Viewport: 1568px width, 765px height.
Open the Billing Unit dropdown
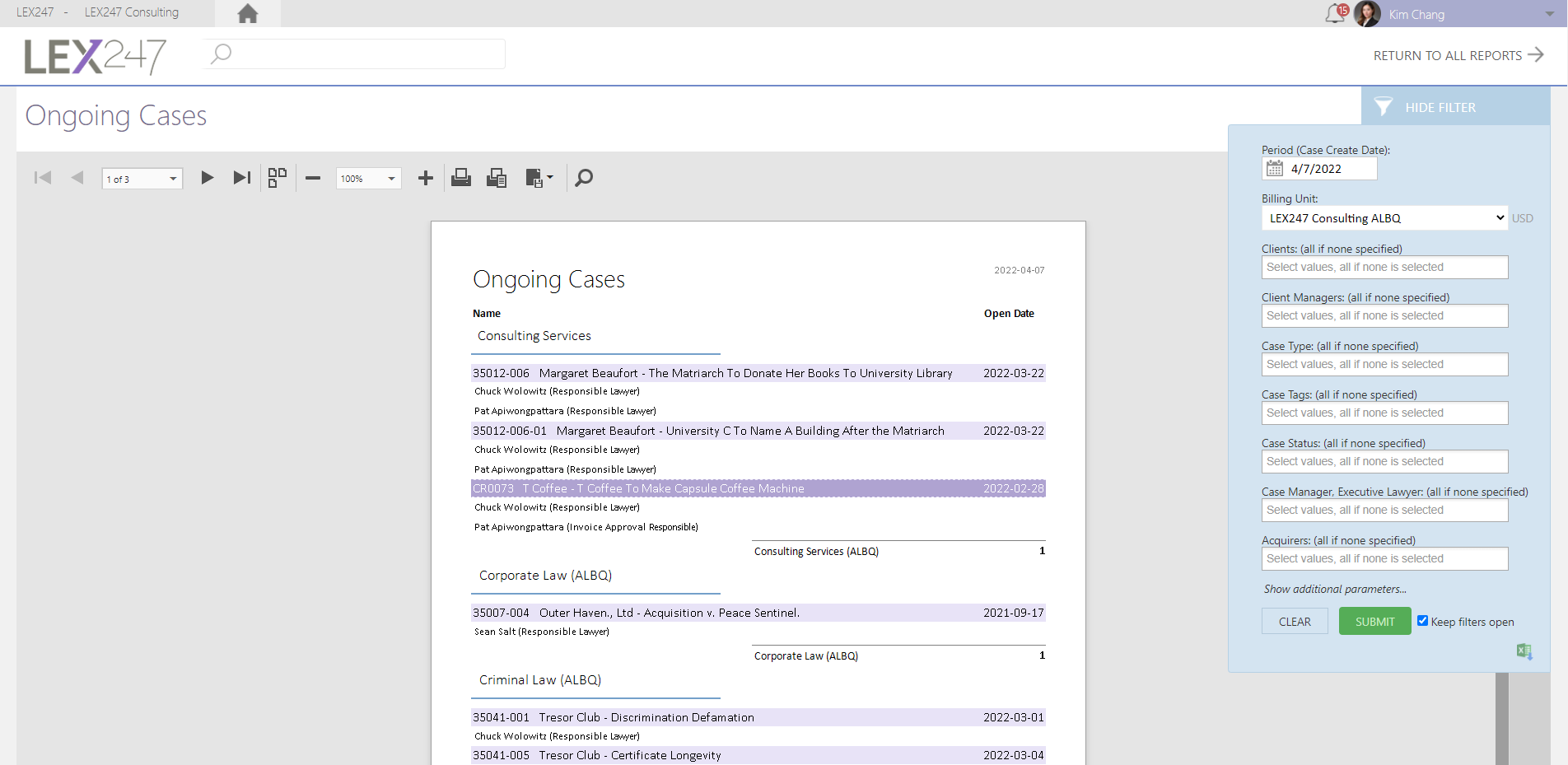1384,218
